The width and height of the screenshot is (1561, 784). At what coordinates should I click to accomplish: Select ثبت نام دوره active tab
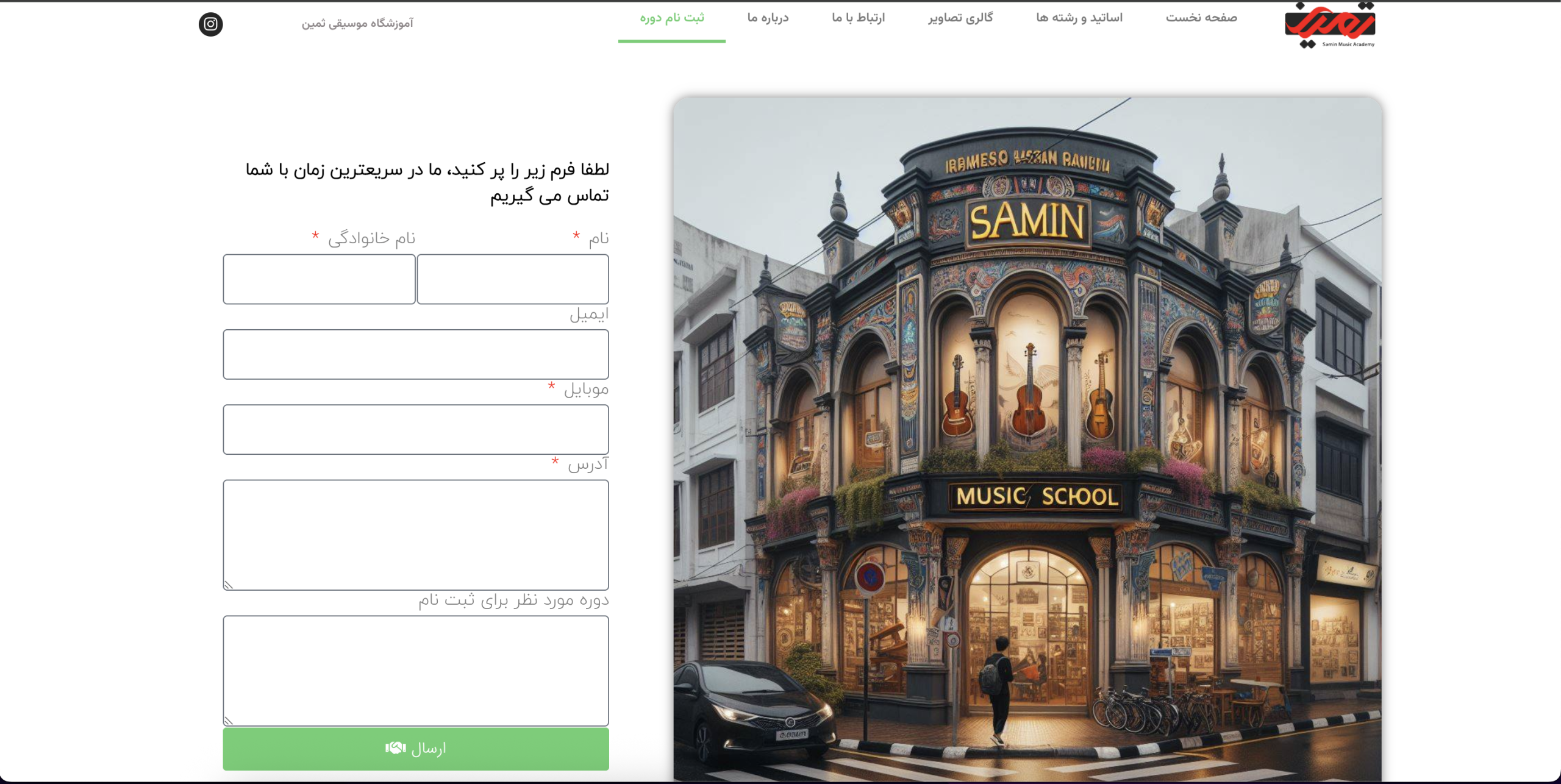tap(671, 18)
